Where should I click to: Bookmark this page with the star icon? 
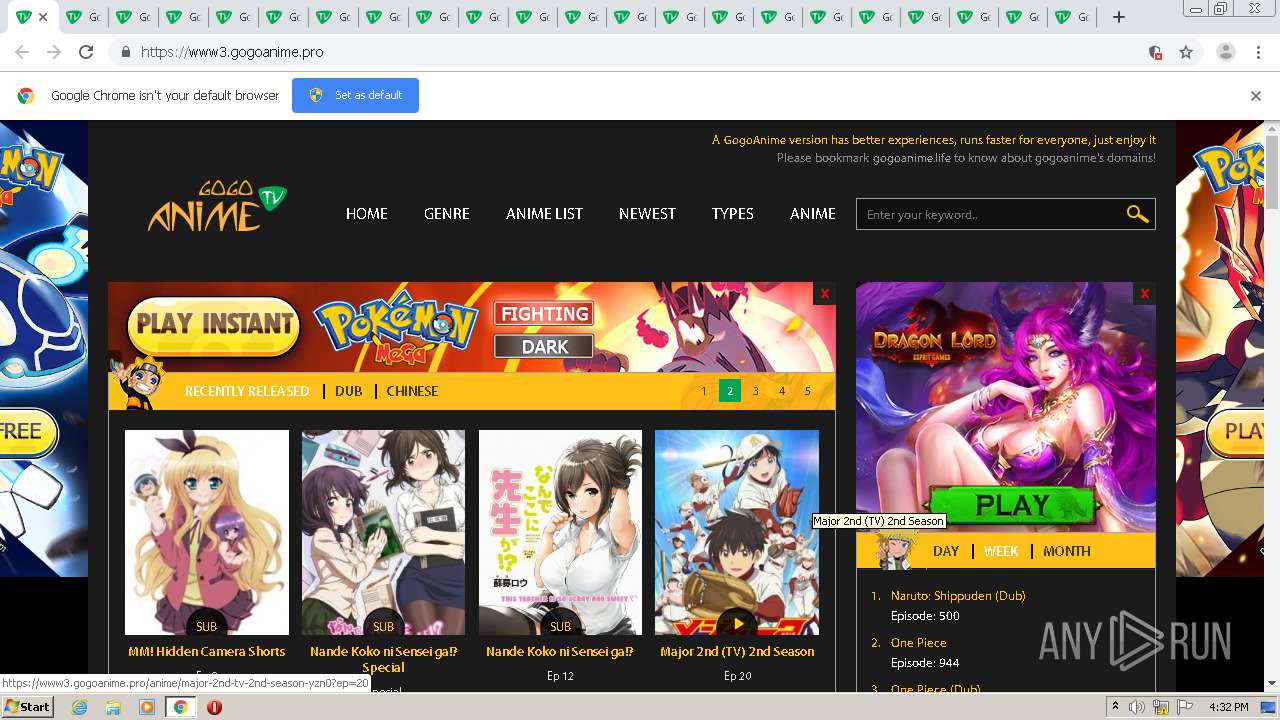point(1186,52)
